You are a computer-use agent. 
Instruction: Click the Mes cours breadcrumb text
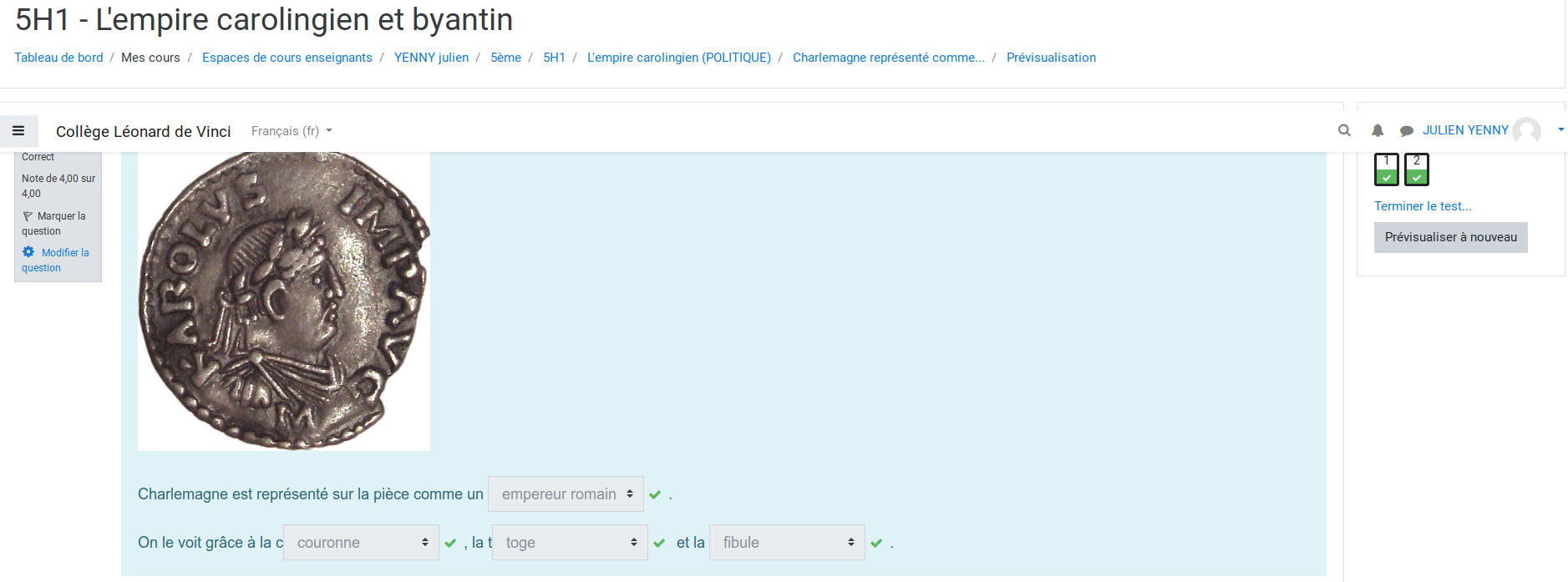(x=150, y=58)
